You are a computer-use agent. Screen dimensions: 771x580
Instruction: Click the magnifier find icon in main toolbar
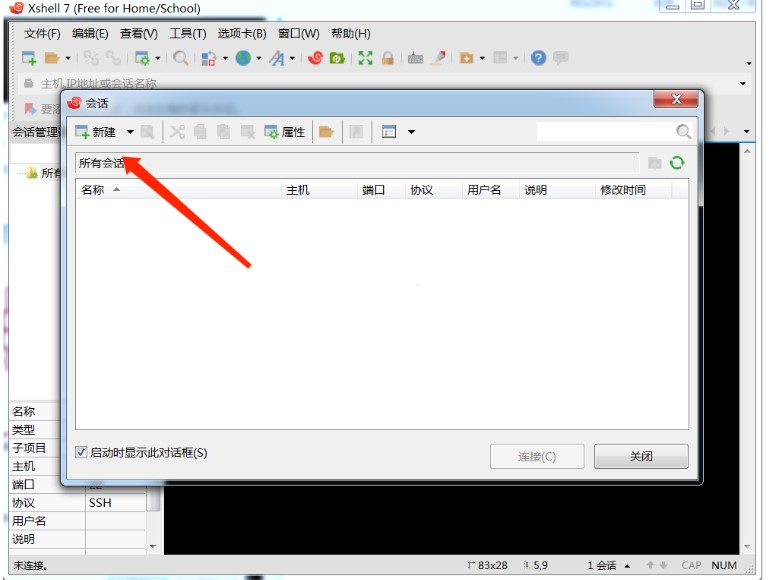pos(180,58)
